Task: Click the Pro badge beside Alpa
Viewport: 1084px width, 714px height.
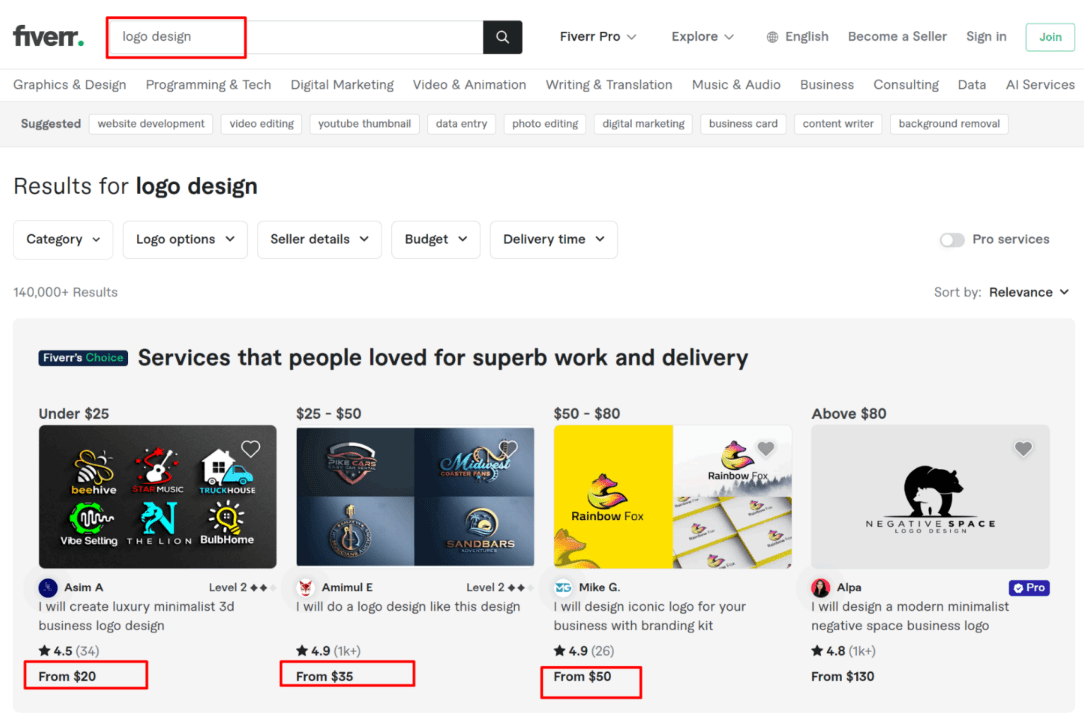Action: click(x=1029, y=588)
